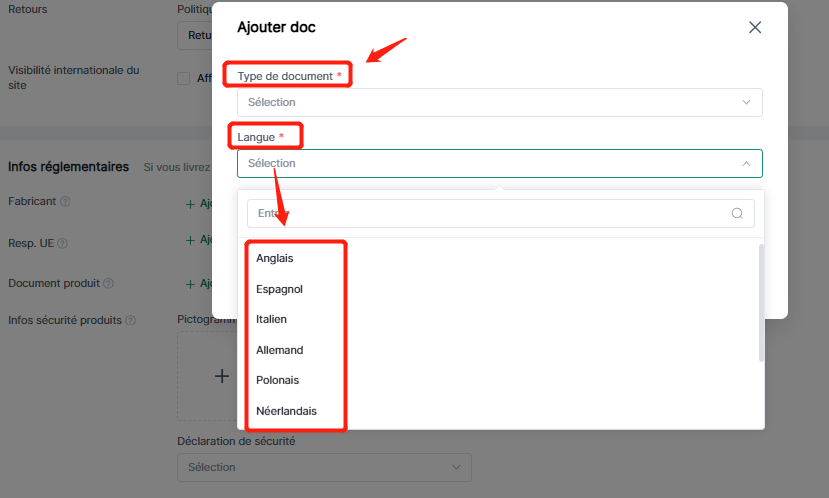Close the Ajouter doc dialog
This screenshot has height=498, width=829.
pos(755,28)
